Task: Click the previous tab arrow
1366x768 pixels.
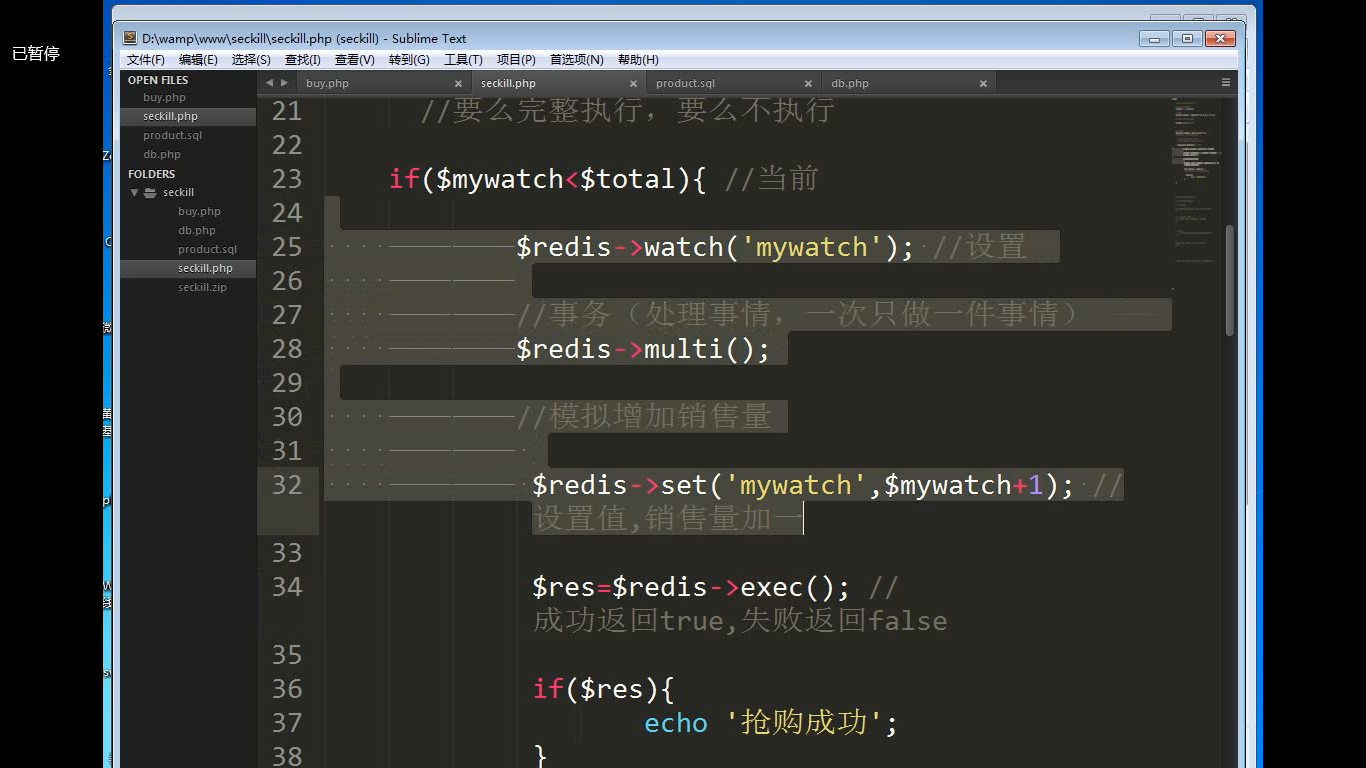Action: (268, 83)
